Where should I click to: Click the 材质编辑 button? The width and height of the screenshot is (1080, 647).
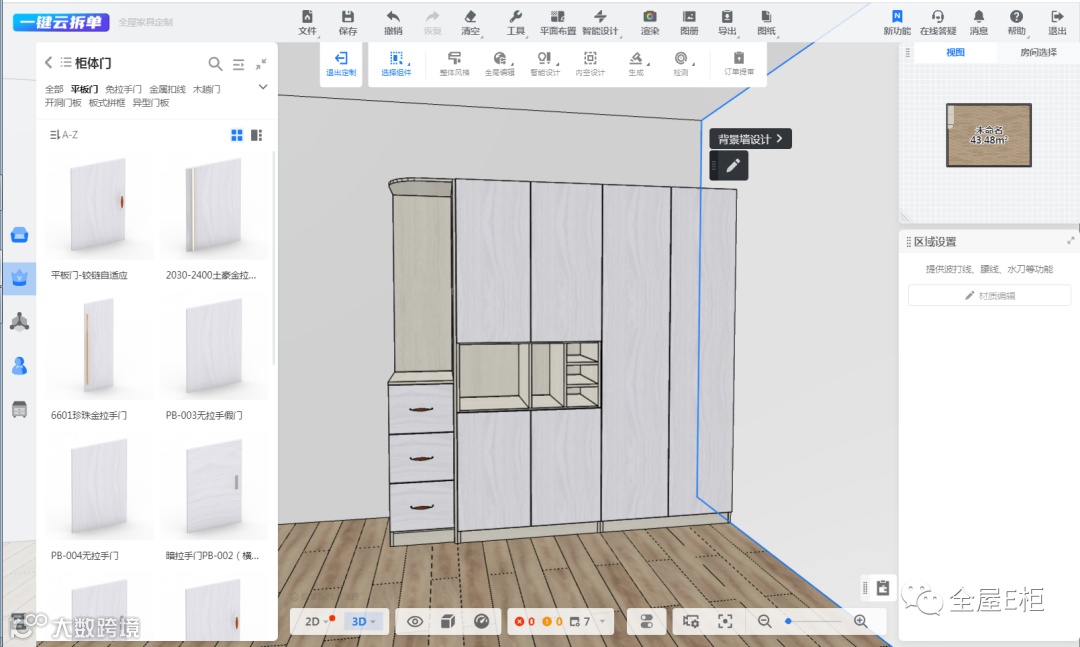pos(989,295)
